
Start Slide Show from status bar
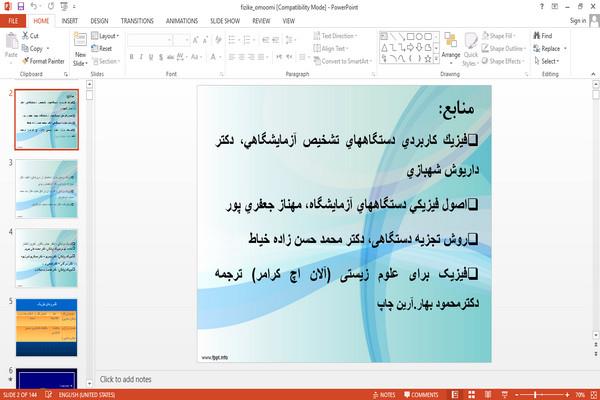point(504,395)
